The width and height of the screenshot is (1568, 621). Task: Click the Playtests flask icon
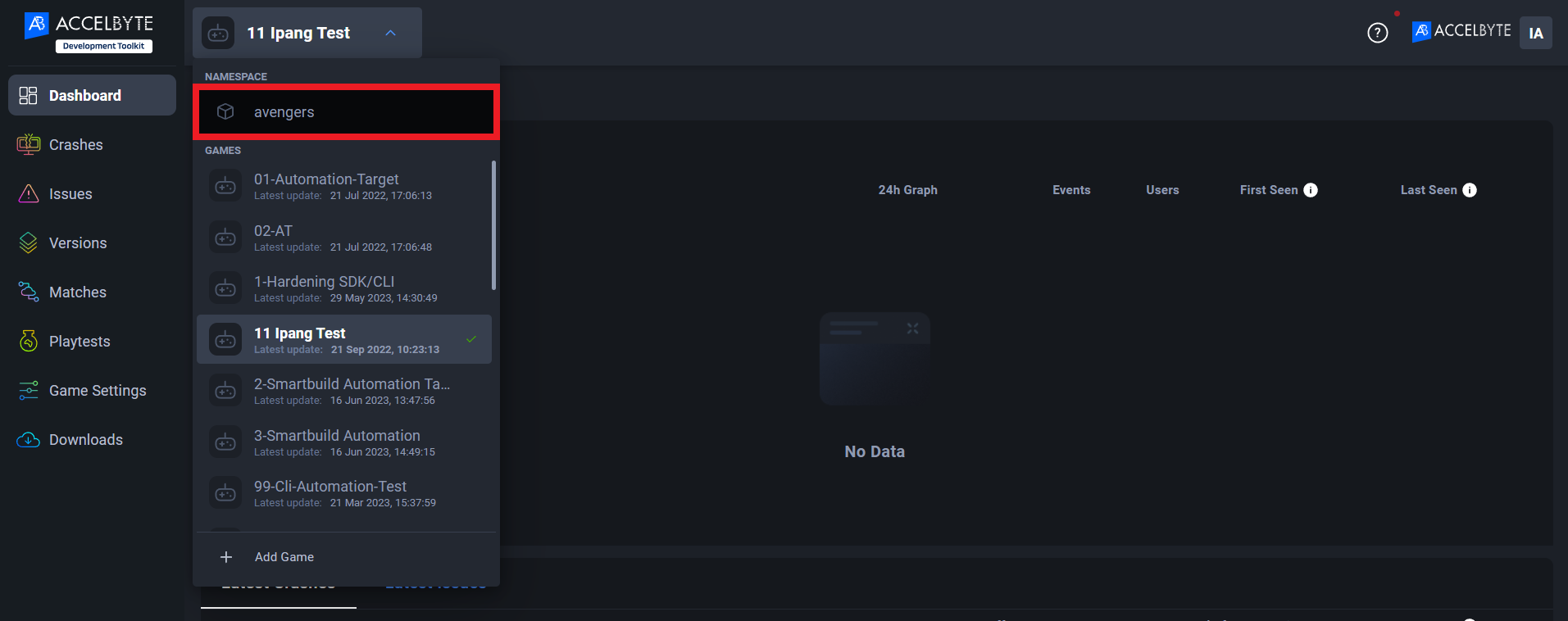click(x=28, y=341)
